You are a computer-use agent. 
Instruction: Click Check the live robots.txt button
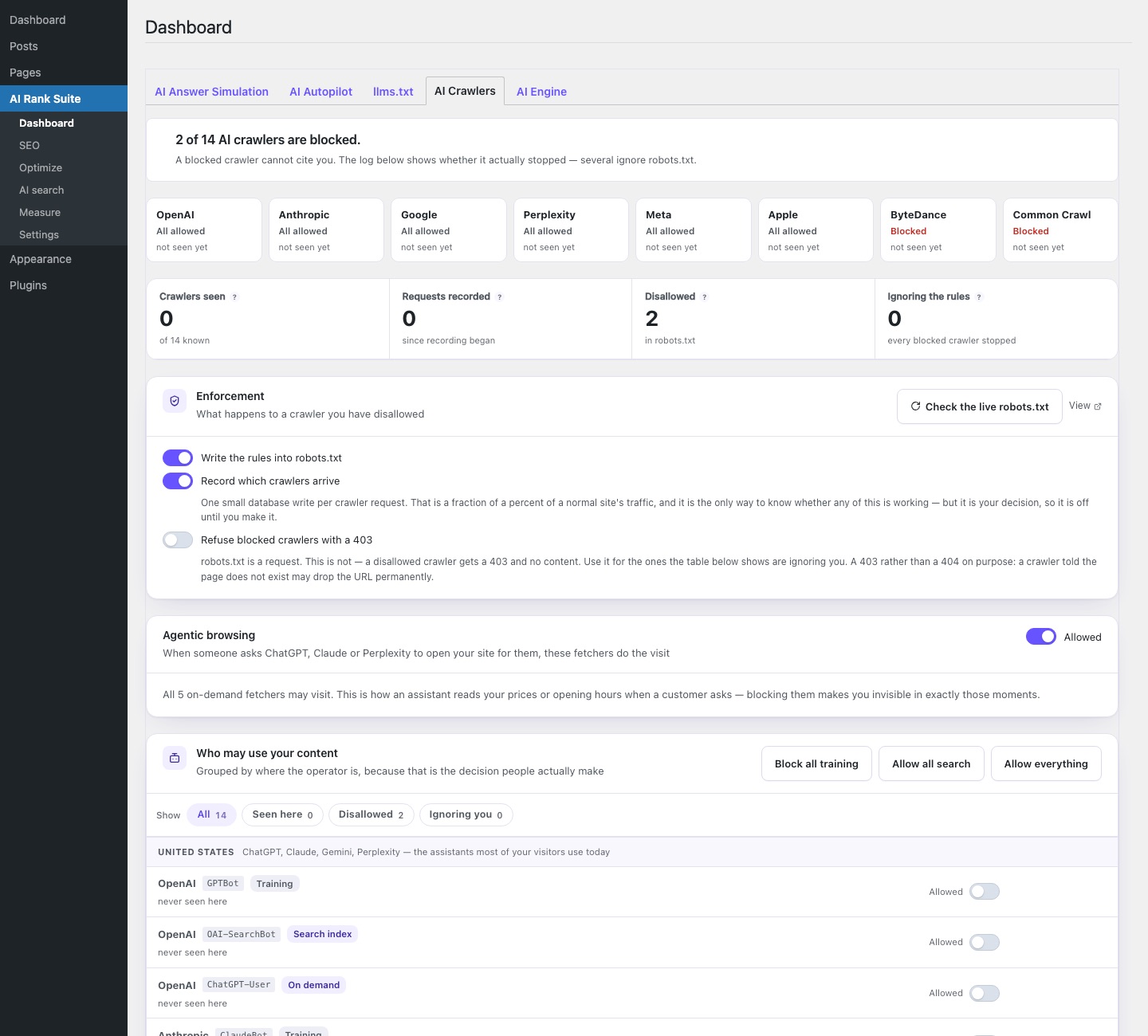click(x=979, y=406)
